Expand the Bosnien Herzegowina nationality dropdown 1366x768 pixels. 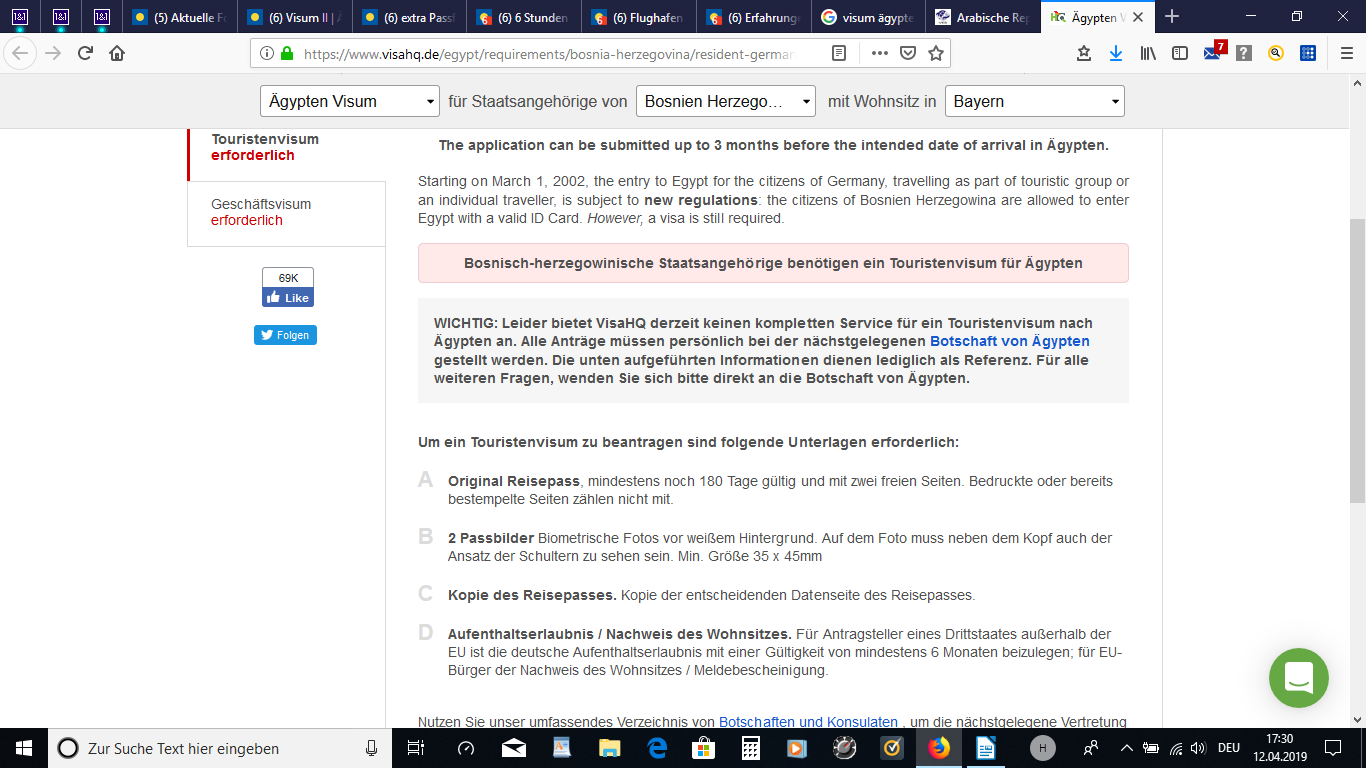pos(725,101)
